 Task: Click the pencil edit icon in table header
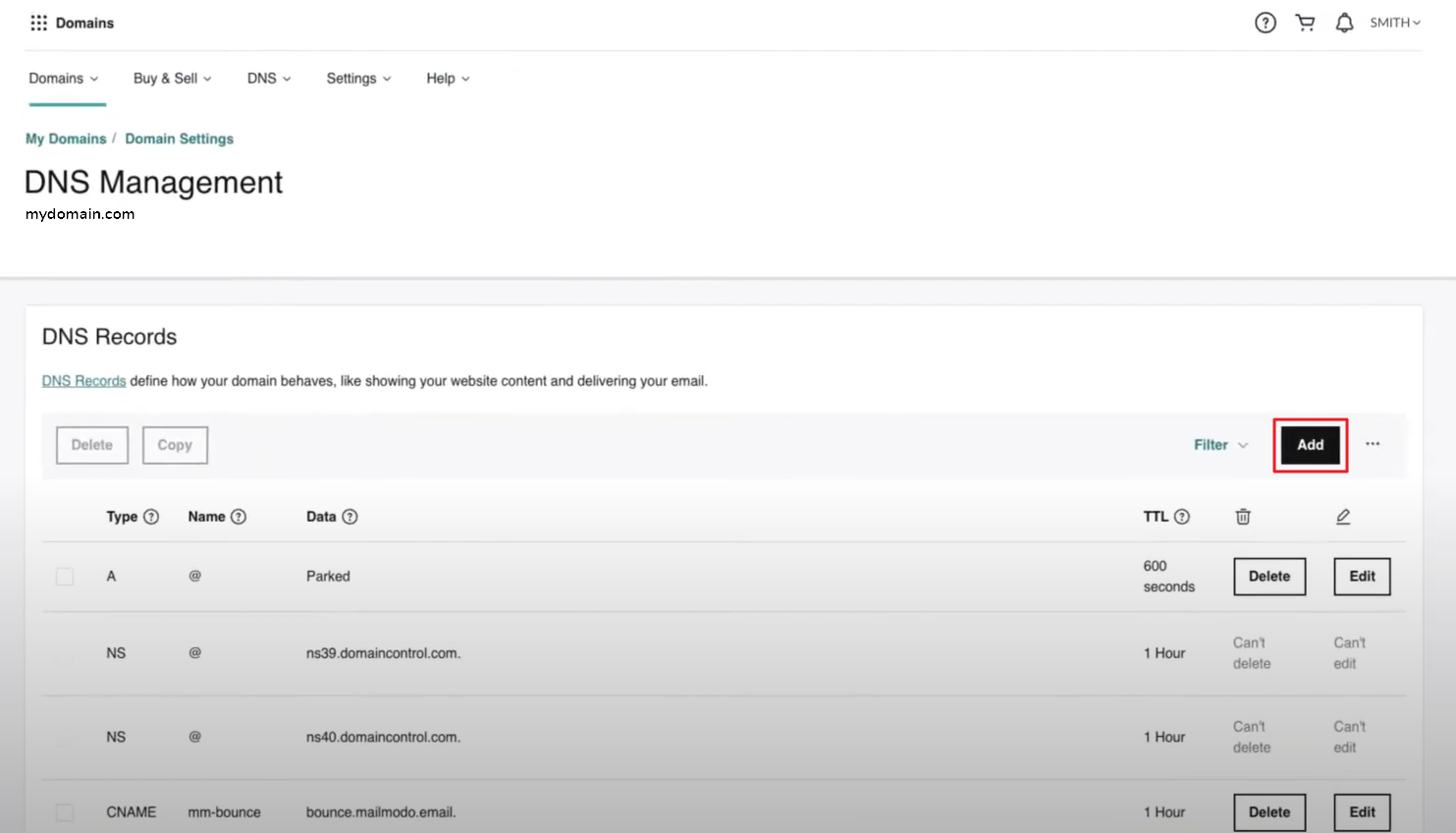click(x=1343, y=517)
